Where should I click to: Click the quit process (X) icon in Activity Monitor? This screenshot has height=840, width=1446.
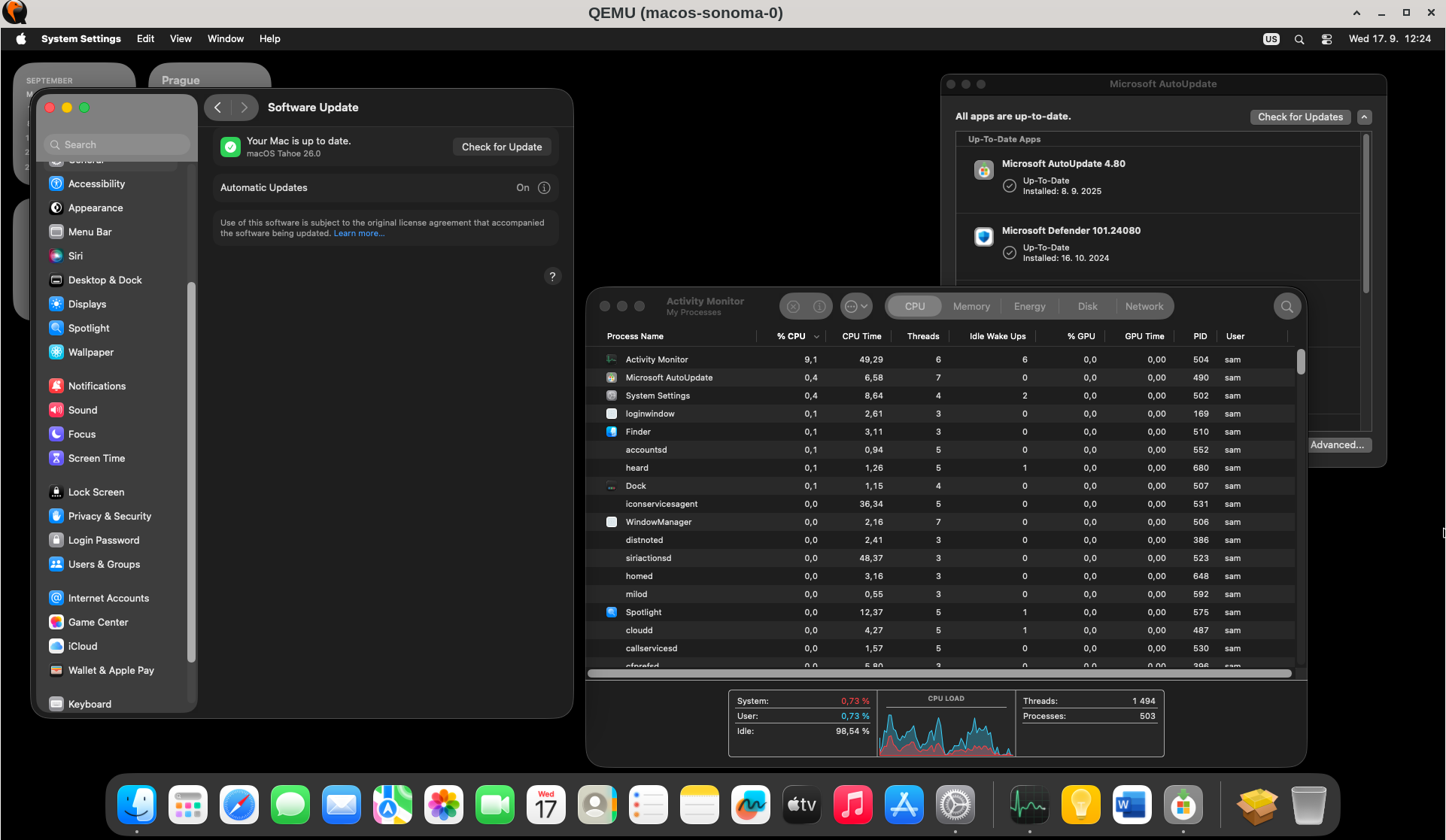click(x=793, y=306)
